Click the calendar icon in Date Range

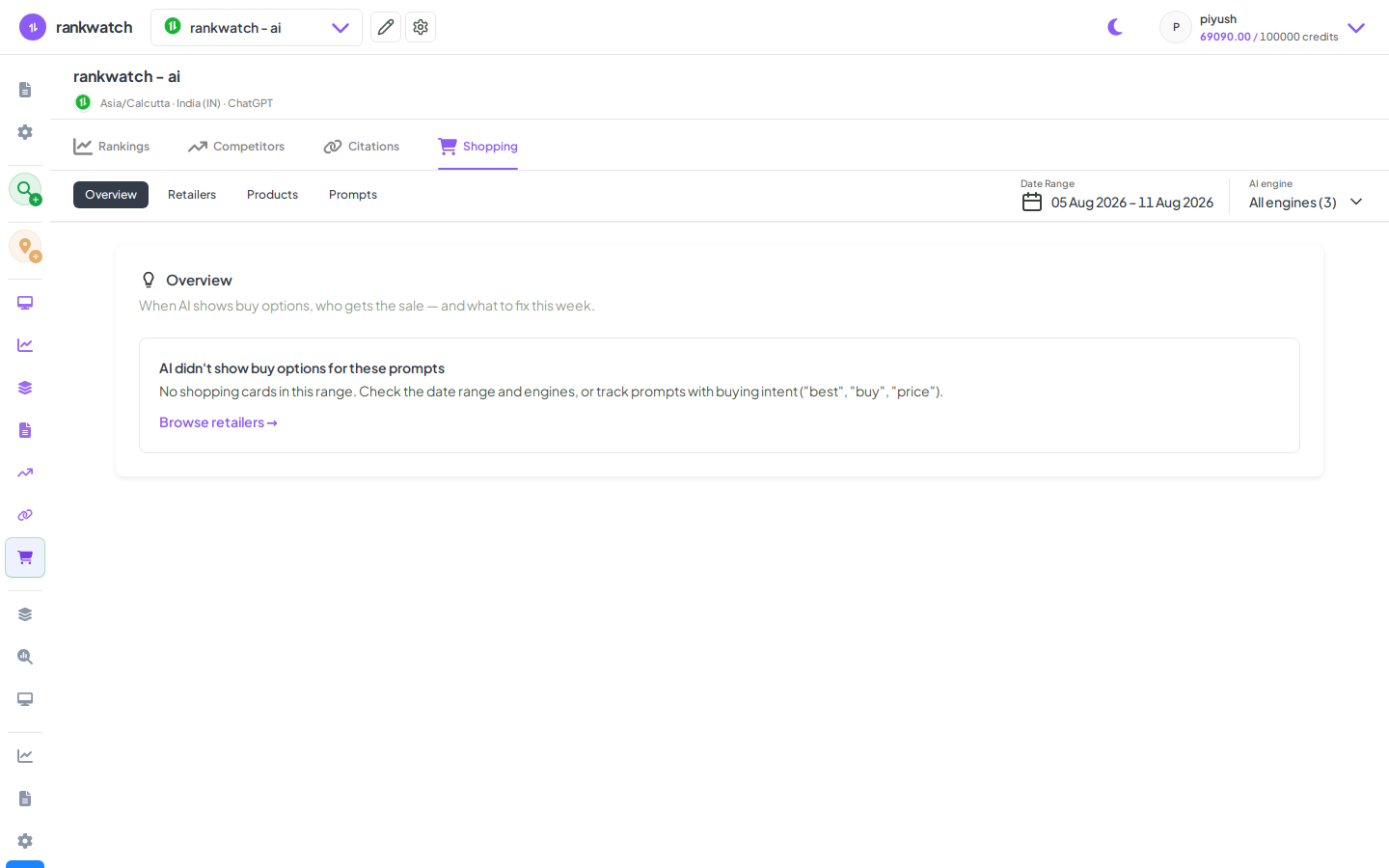click(1032, 203)
